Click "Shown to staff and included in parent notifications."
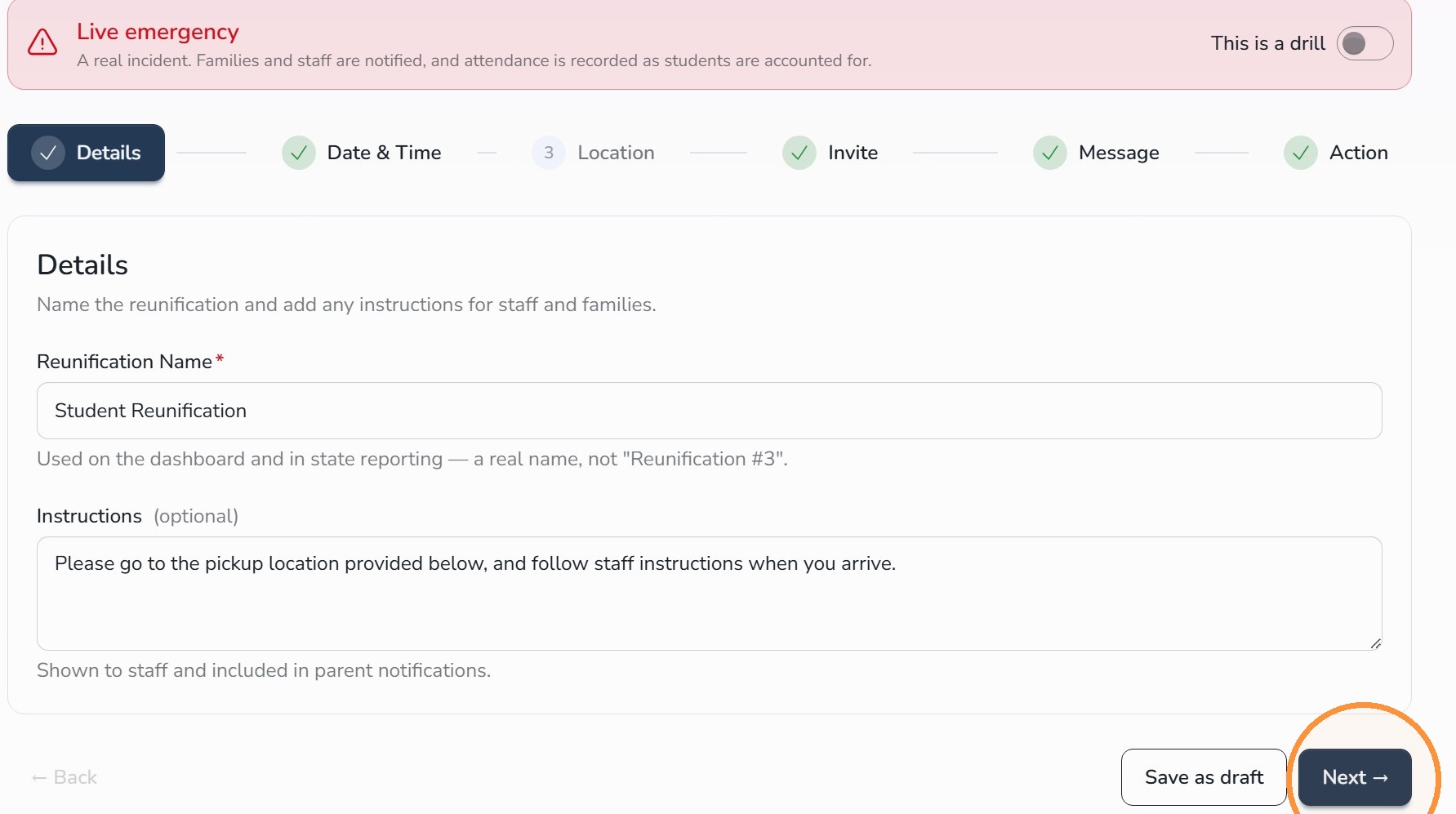The image size is (1456, 814). point(264,670)
